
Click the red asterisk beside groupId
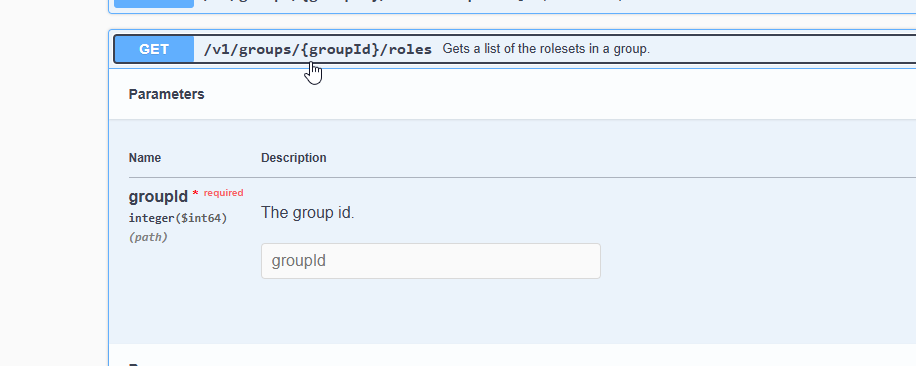(195, 193)
